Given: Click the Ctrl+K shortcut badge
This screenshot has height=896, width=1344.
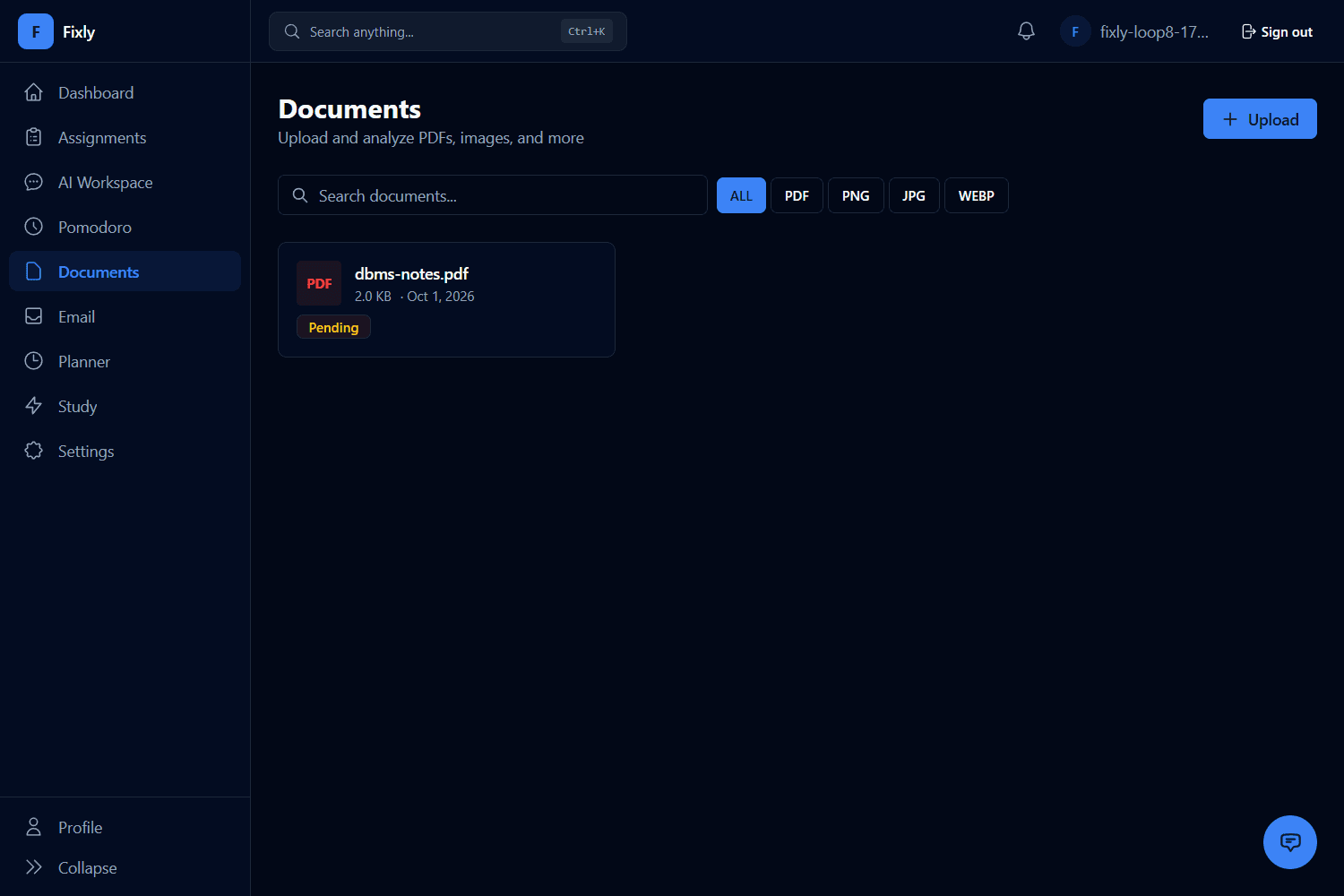Looking at the screenshot, I should [587, 31].
